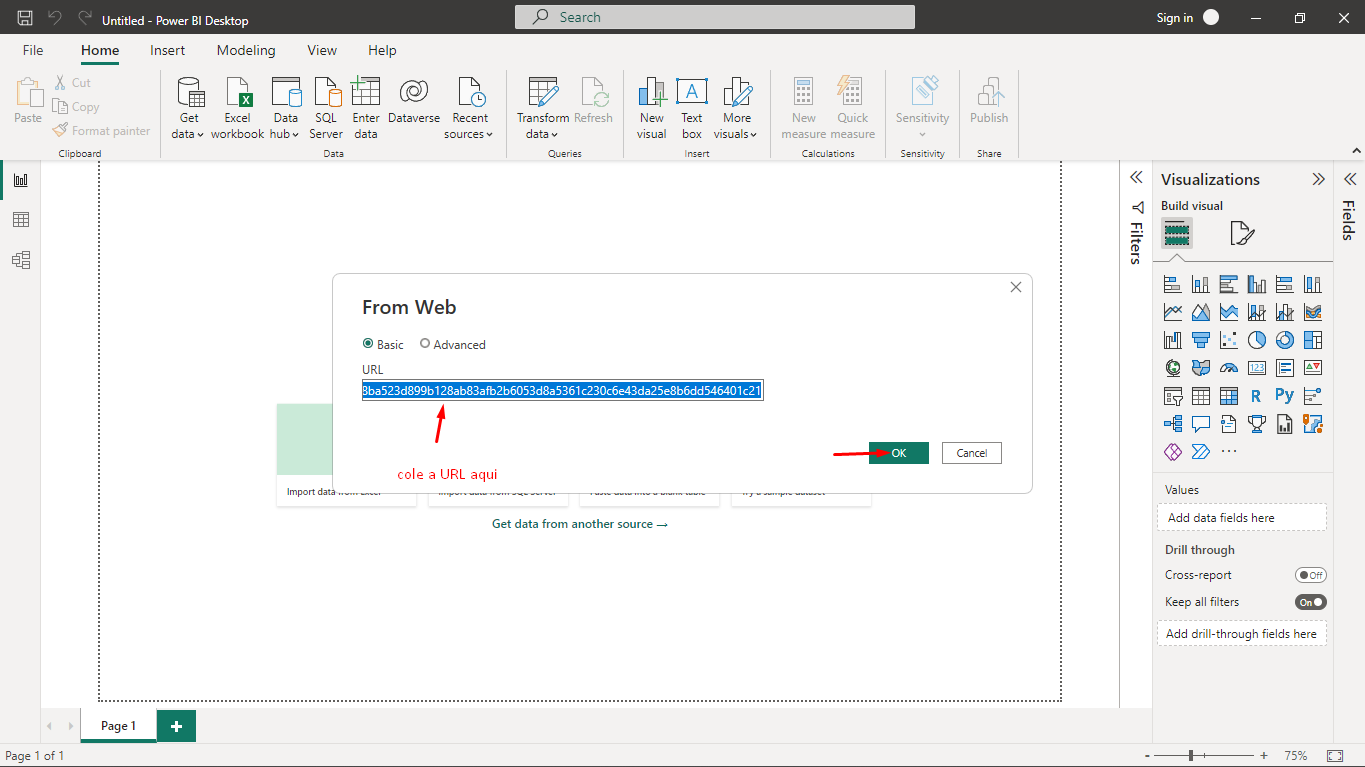This screenshot has height=767, width=1365.
Task: Select the Basic radio option
Action: [x=368, y=343]
